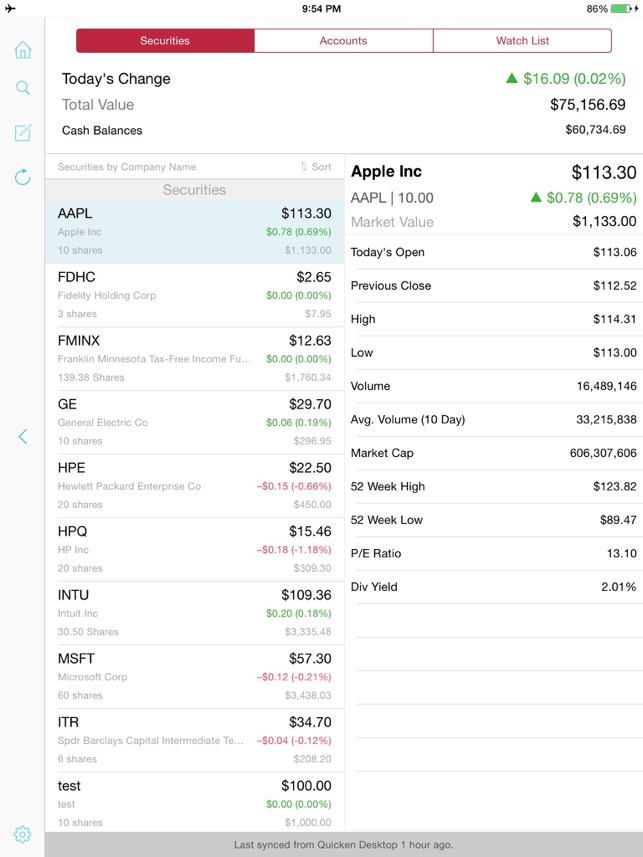
Task: Switch to the Accounts tab
Action: 343,41
